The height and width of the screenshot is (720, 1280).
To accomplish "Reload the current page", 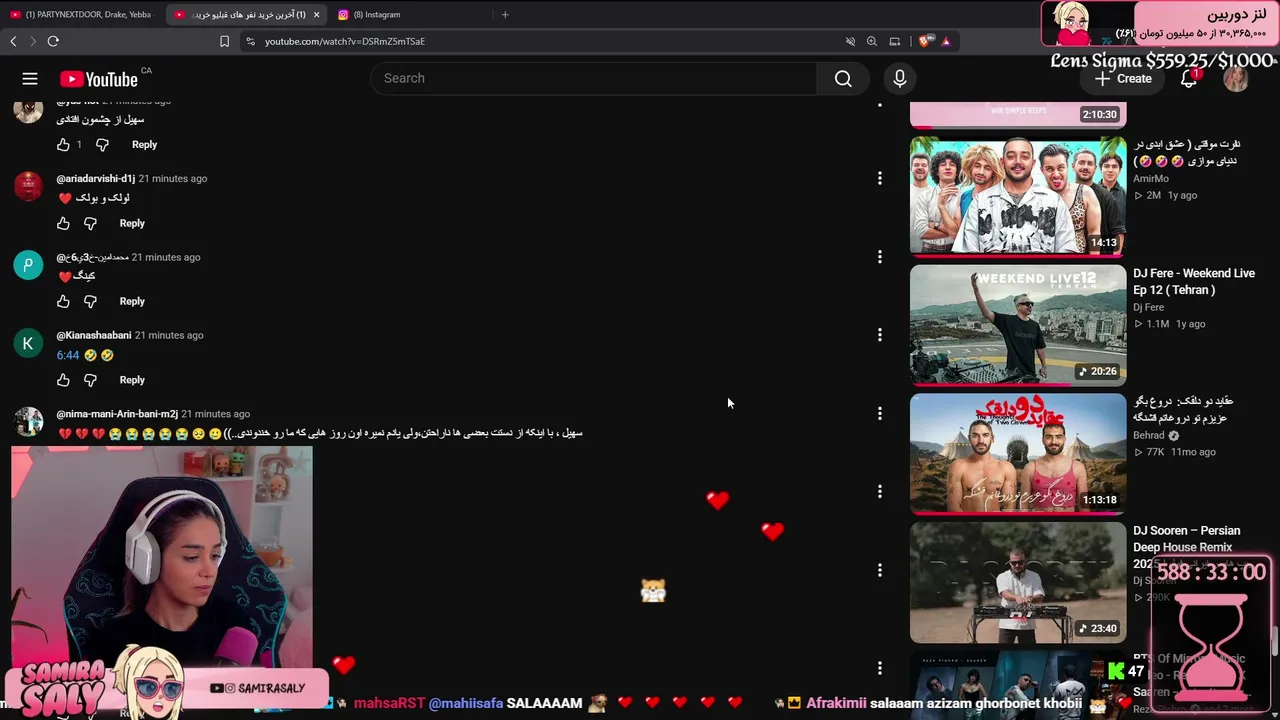I will [x=53, y=41].
